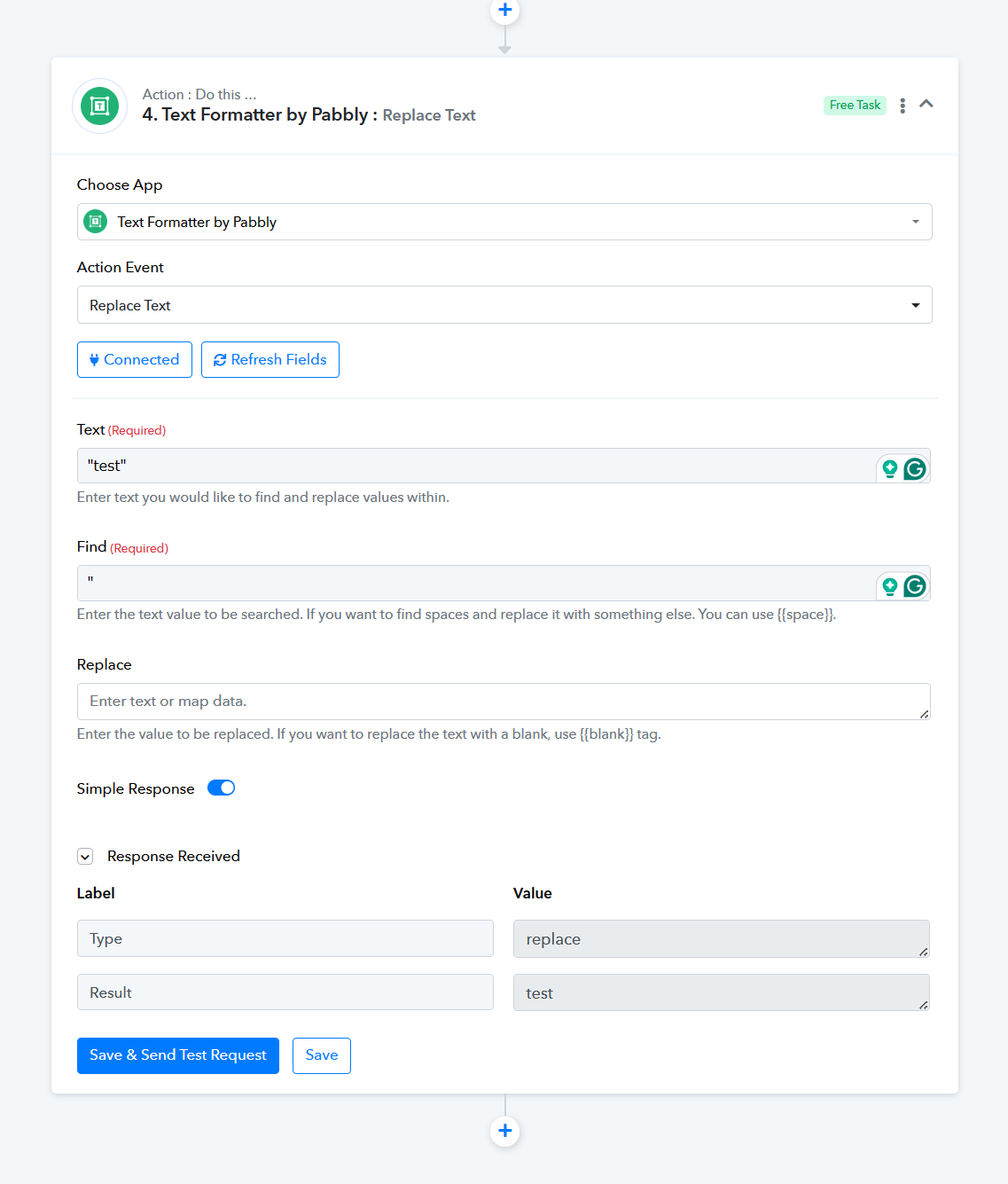Click the refresh icon on Refresh Fields
This screenshot has height=1184, width=1008.
[220, 360]
